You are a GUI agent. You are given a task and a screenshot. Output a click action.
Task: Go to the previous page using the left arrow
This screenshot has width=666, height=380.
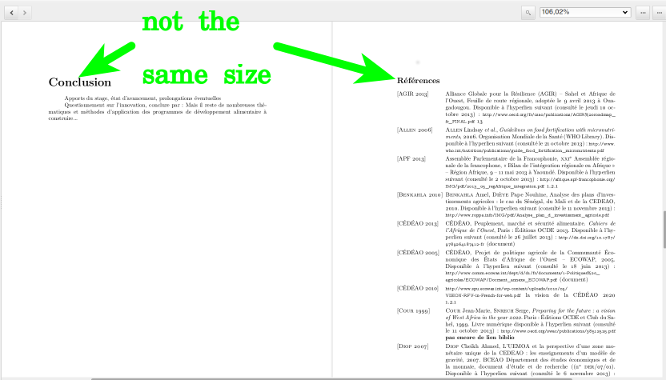pos(12,13)
